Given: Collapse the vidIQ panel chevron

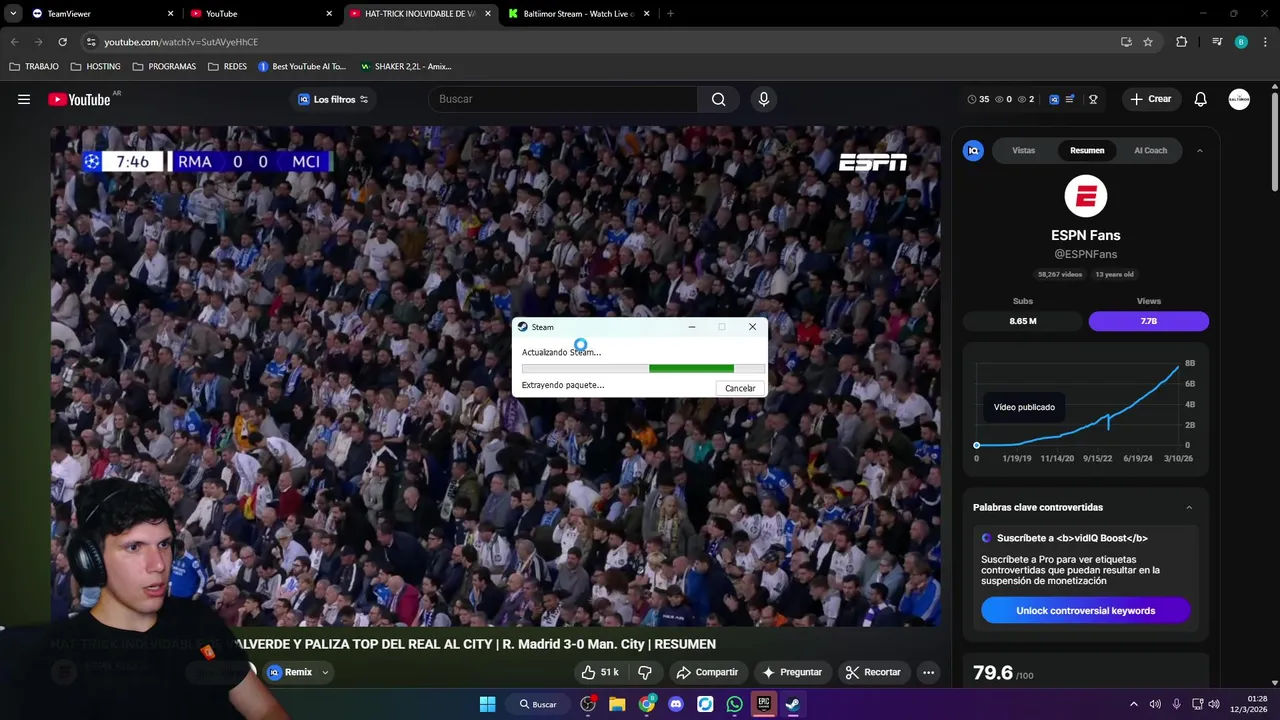Looking at the screenshot, I should 1199,150.
